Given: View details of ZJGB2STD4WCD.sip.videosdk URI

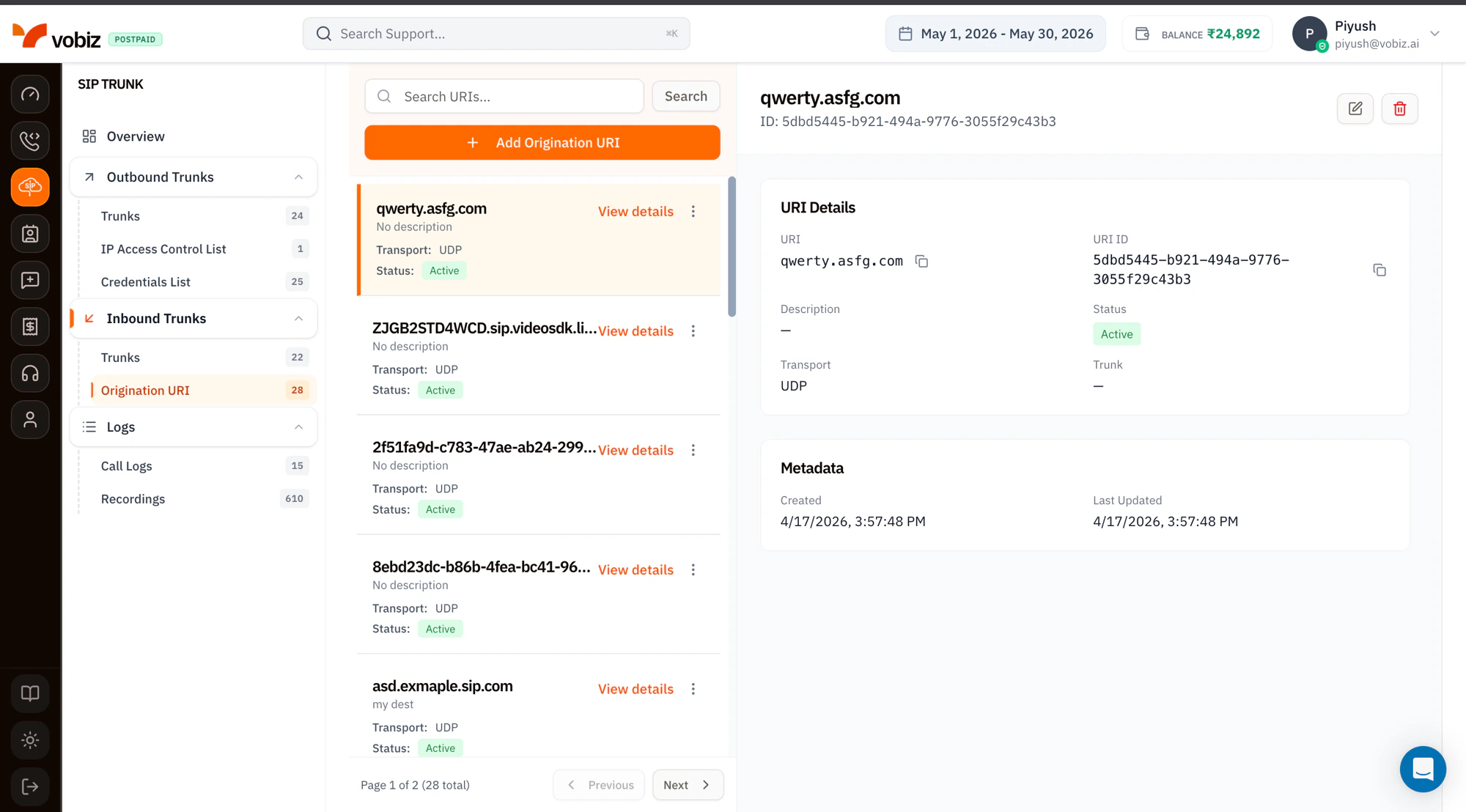Looking at the screenshot, I should (636, 331).
